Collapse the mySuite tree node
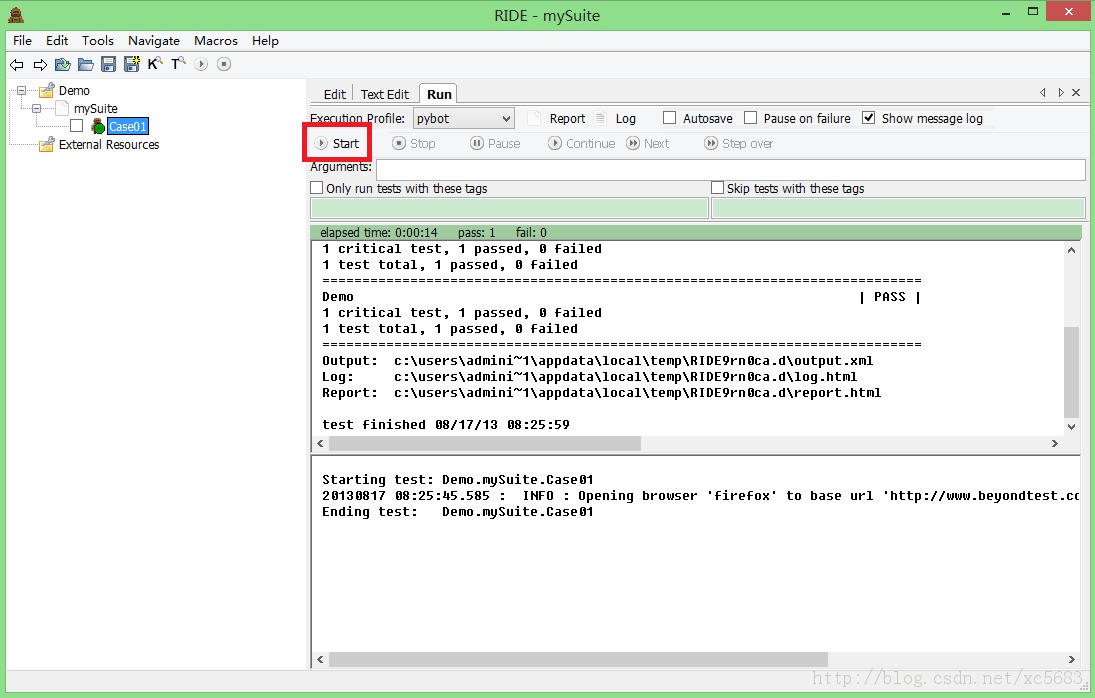Image resolution: width=1095 pixels, height=698 pixels. (37, 108)
